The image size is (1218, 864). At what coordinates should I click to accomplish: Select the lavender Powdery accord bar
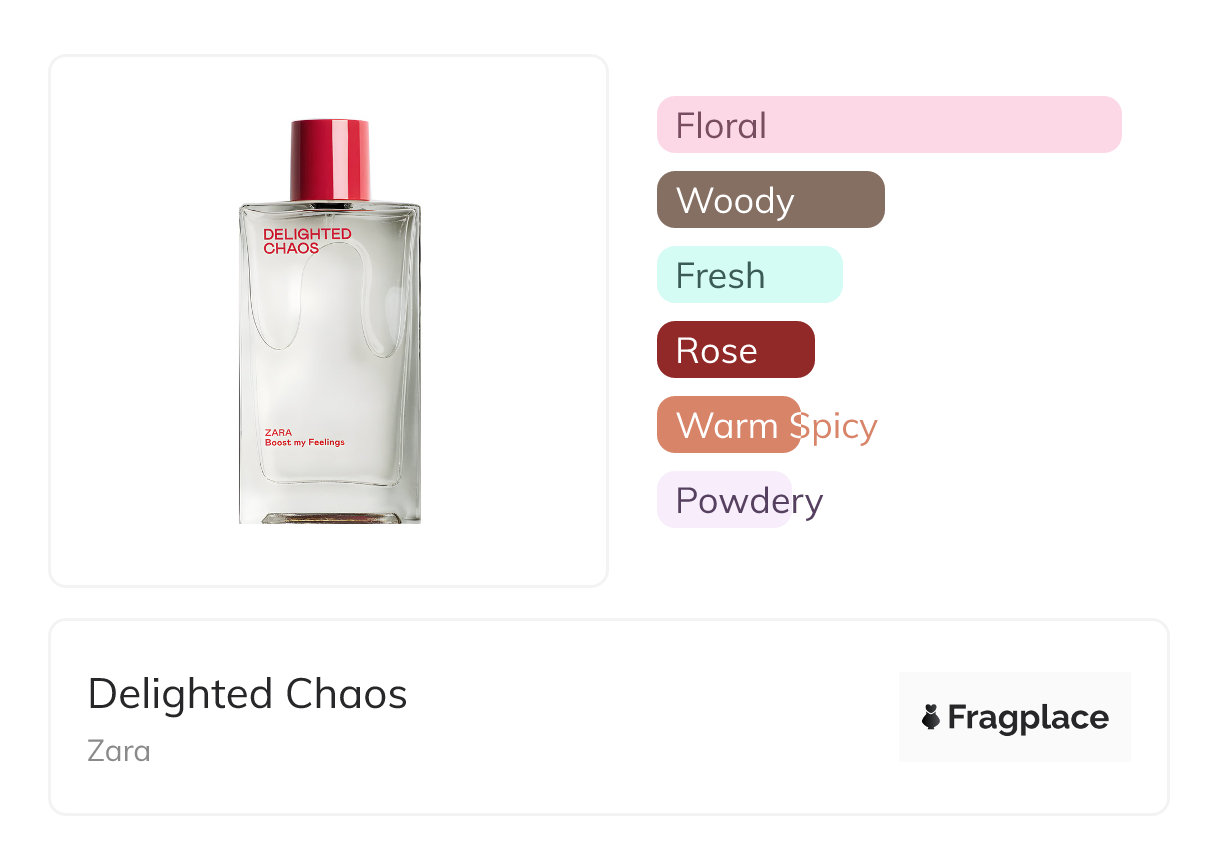click(x=723, y=500)
